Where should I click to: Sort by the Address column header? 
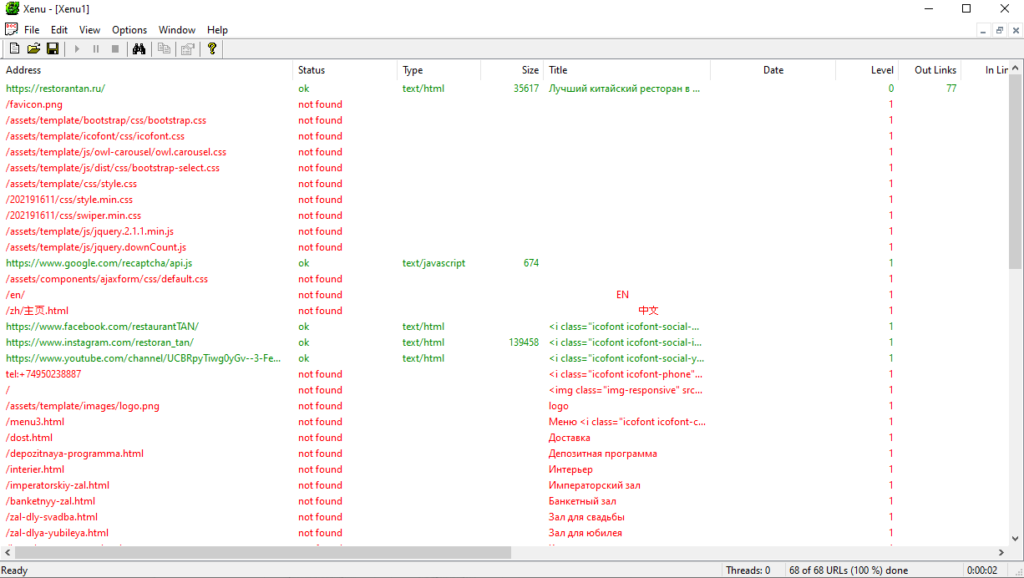[24, 70]
